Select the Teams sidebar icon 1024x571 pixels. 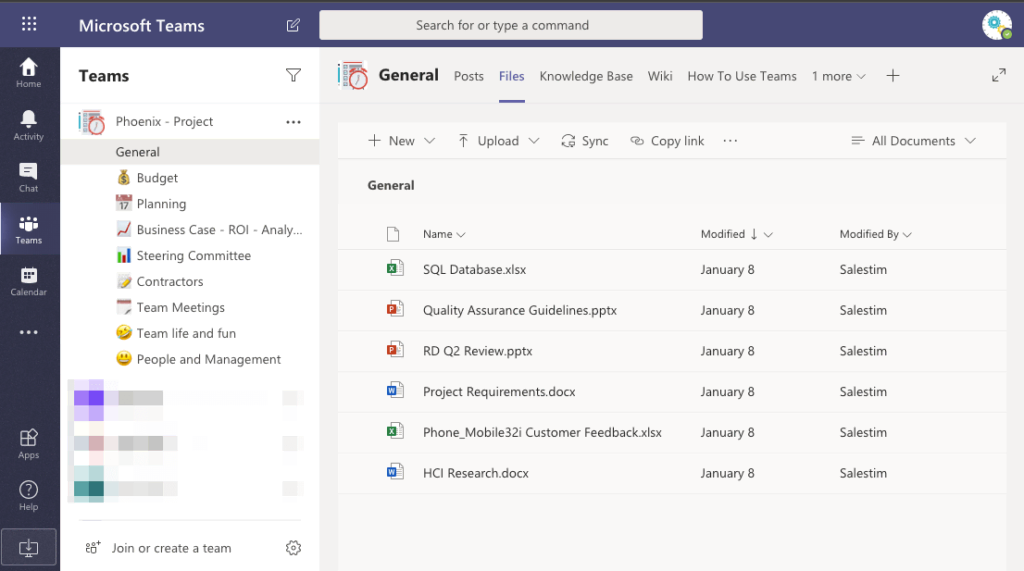click(29, 229)
